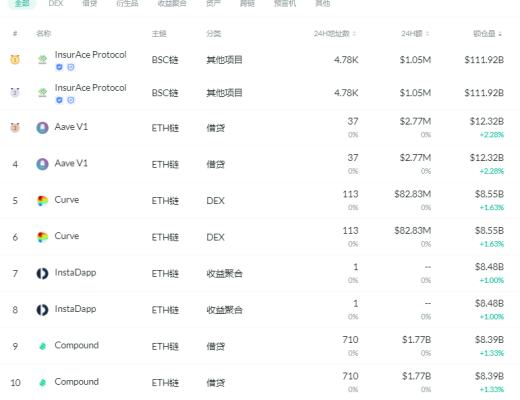Click Curve rainbow logo in row 6
The width and height of the screenshot is (520, 400).
tap(42, 237)
